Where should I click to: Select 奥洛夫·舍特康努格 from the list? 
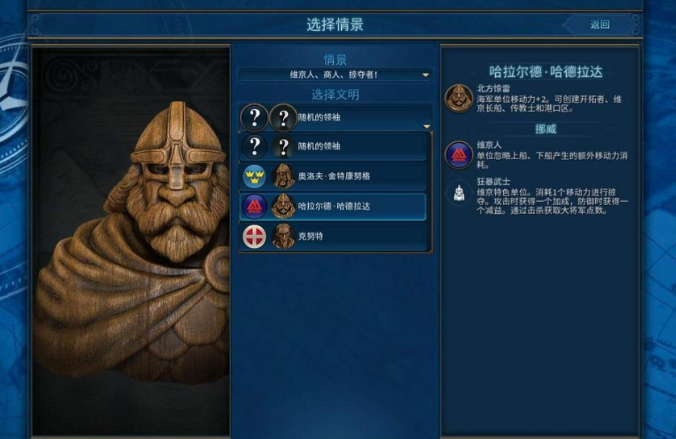click(x=333, y=176)
